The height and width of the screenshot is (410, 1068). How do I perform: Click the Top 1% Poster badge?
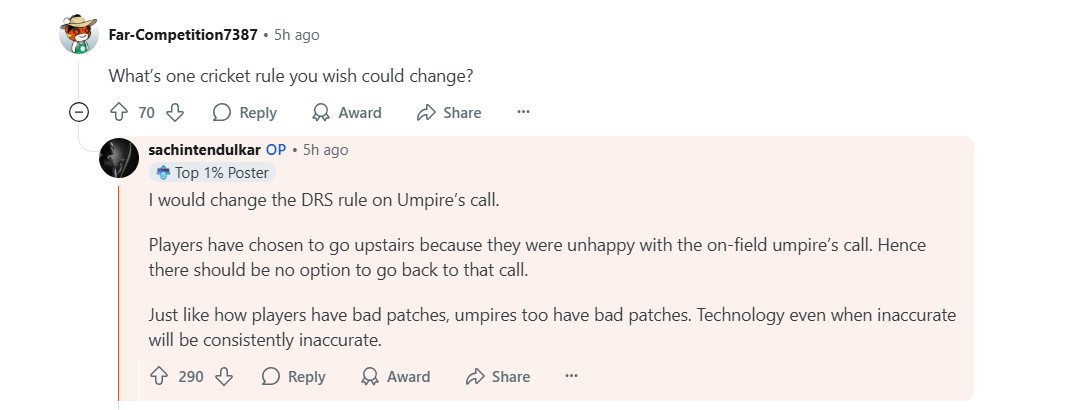(x=213, y=173)
